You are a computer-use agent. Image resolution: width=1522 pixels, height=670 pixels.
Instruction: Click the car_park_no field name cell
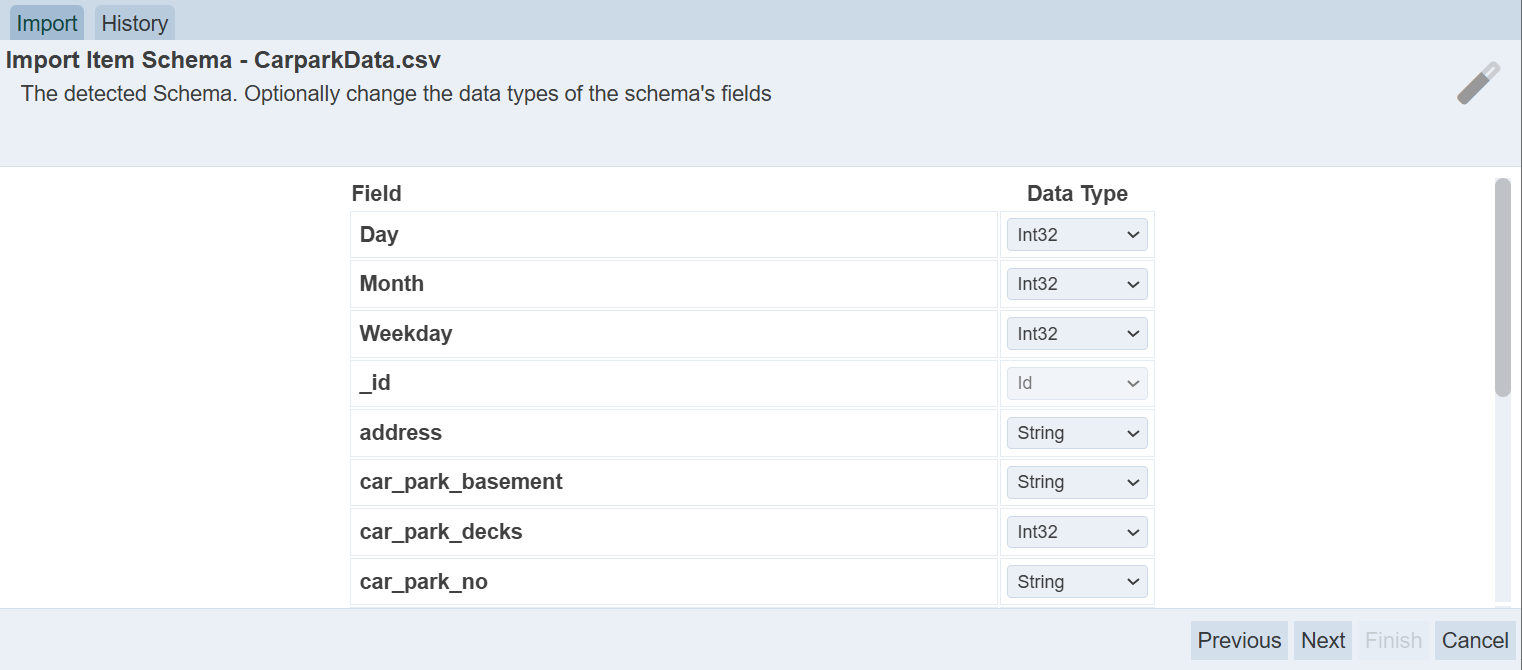[674, 582]
